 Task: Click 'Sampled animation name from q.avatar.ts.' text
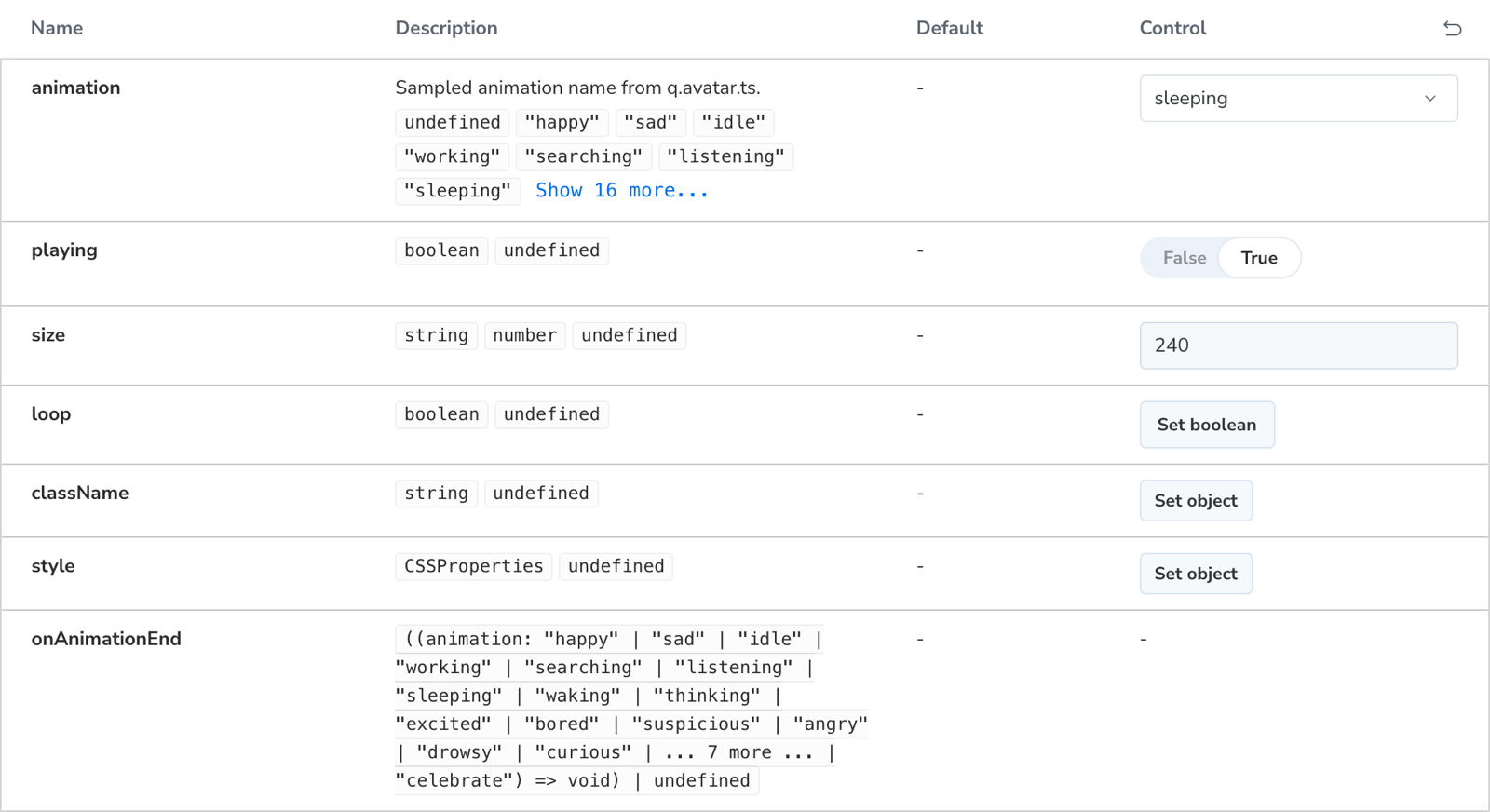pos(577,88)
